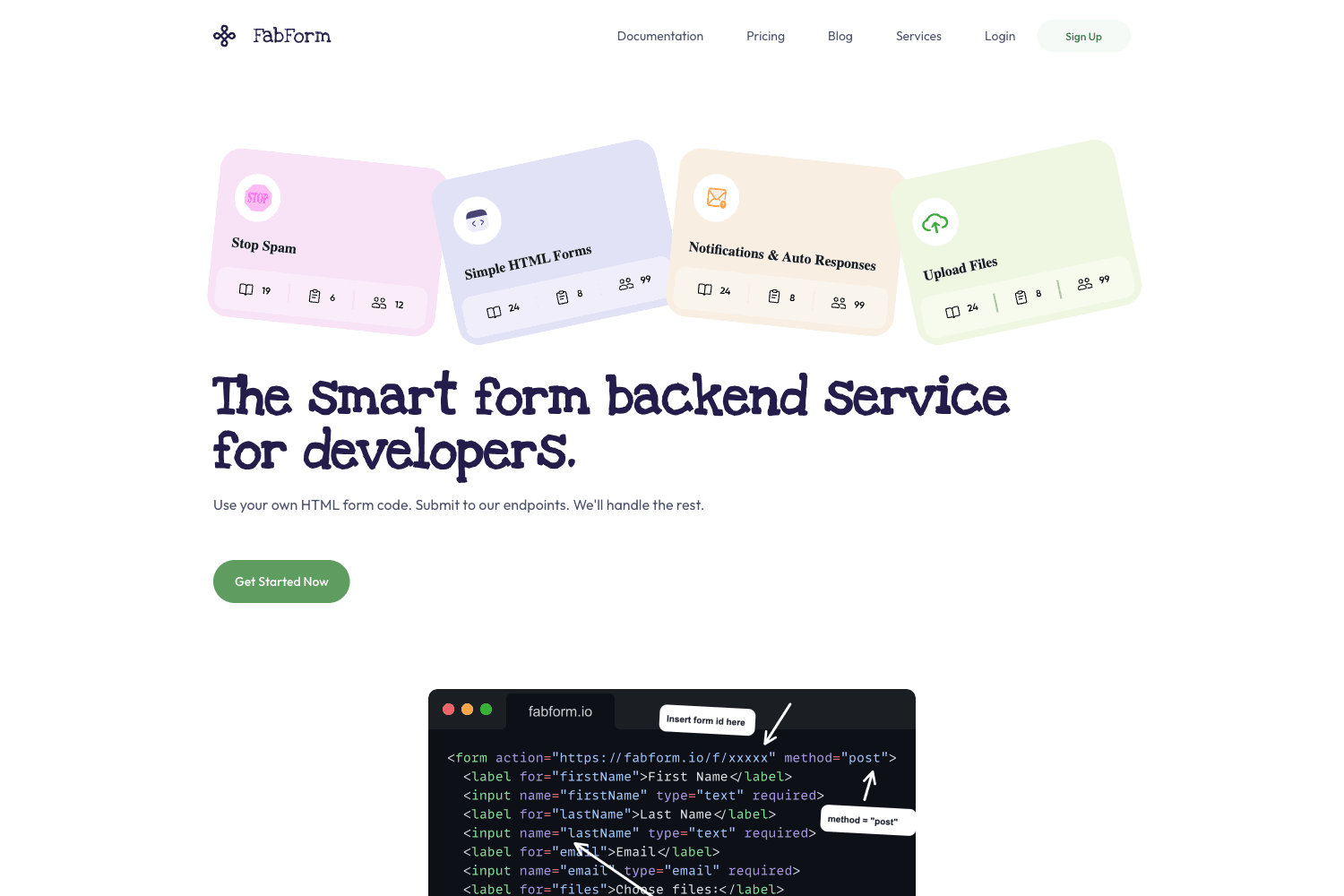This screenshot has width=1344, height=896.
Task: Open the Pricing page
Action: [765, 36]
